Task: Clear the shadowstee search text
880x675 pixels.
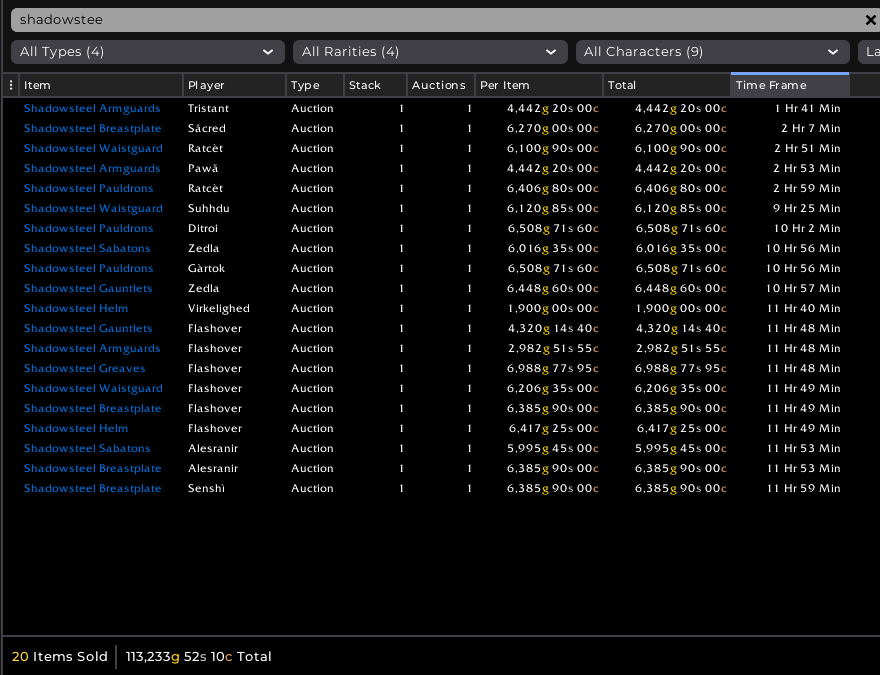Action: coord(870,20)
